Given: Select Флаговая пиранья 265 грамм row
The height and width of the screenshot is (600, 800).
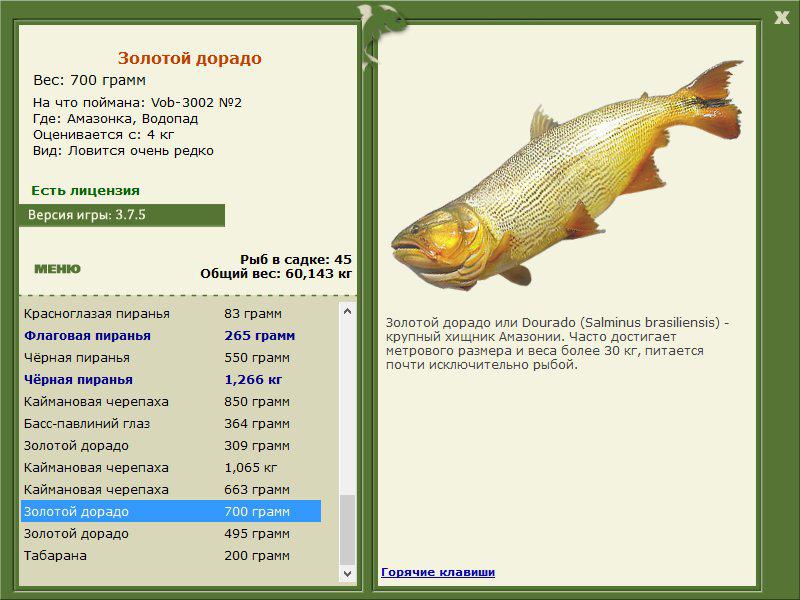Looking at the screenshot, I should point(171,336).
